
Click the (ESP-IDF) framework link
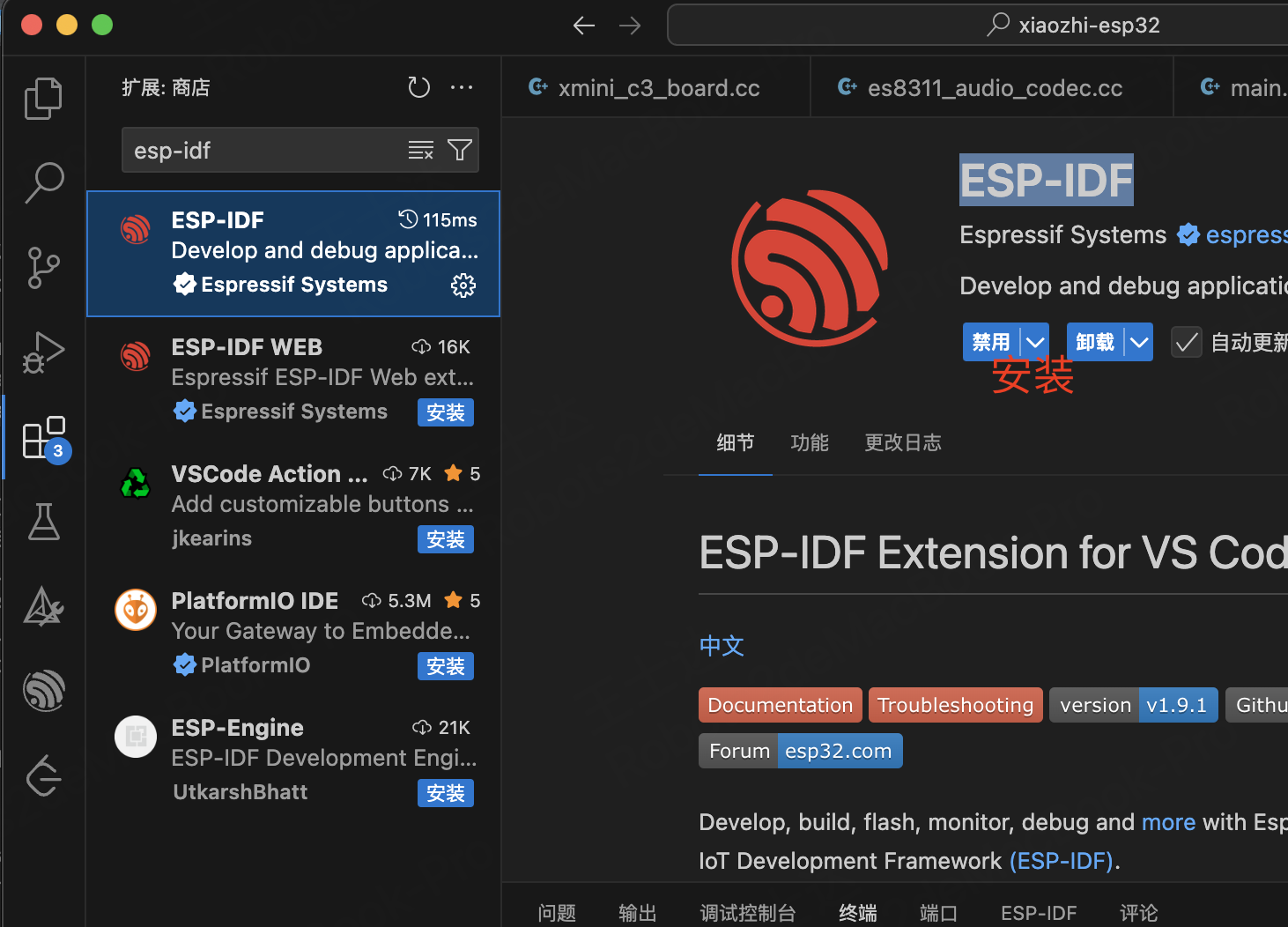1062,861
